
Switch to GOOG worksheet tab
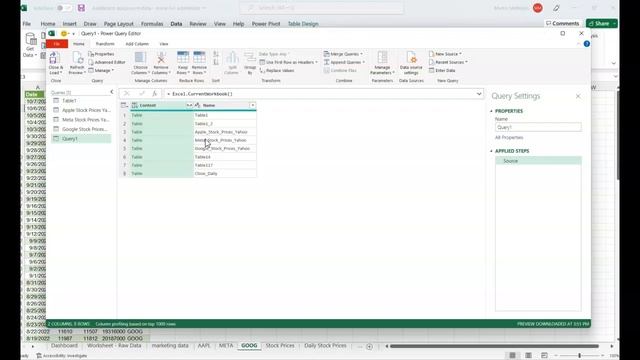click(249, 345)
